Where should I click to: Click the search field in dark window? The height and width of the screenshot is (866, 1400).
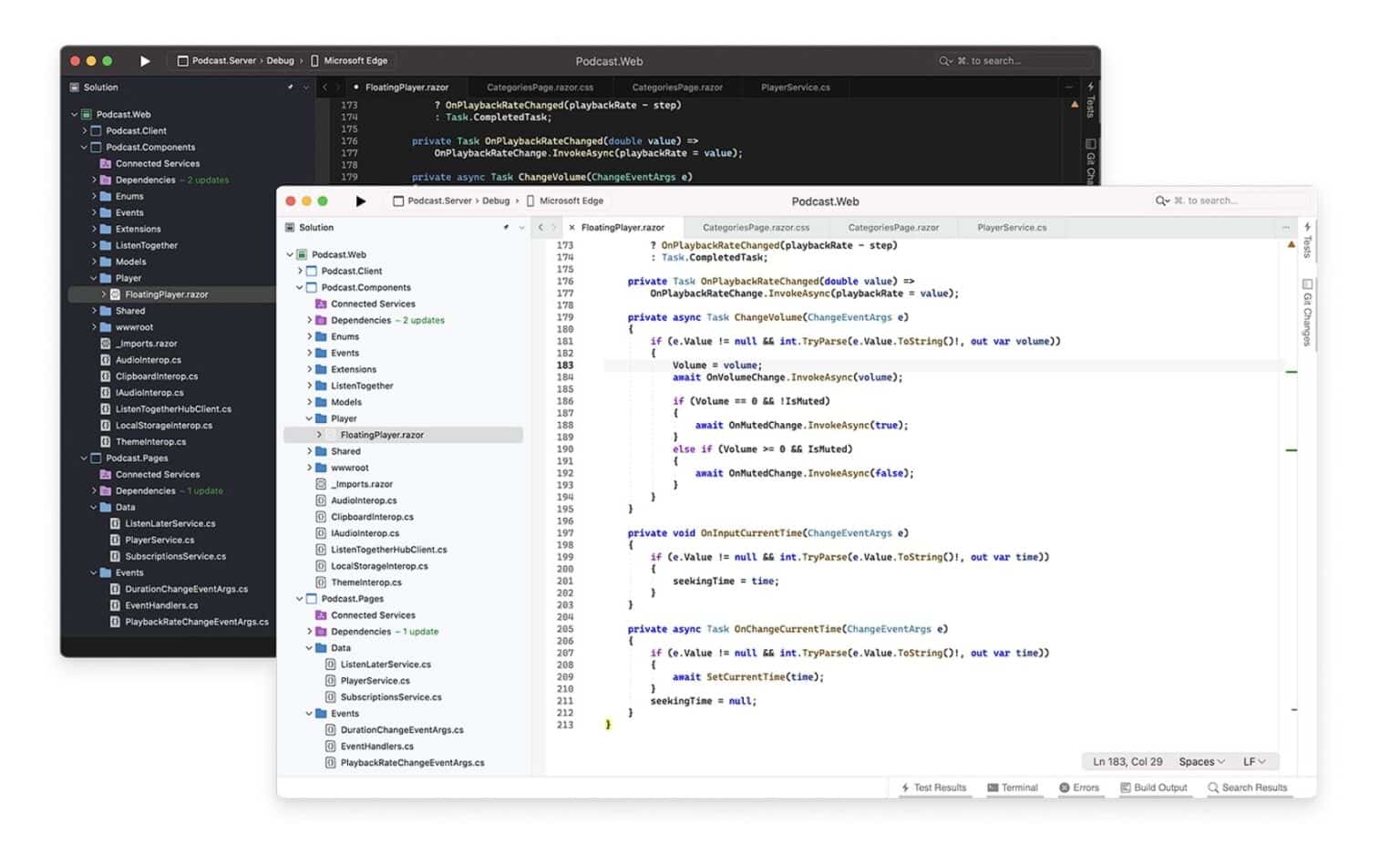pos(1014,61)
